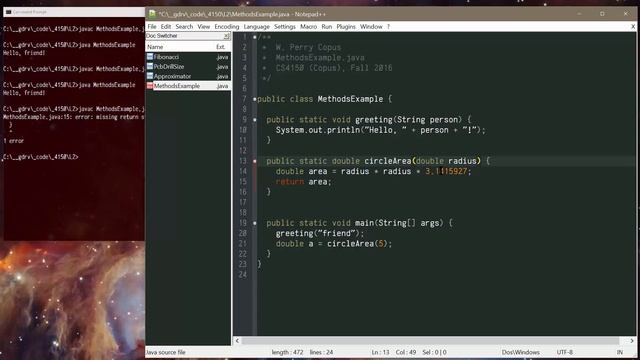The width and height of the screenshot is (640, 360).
Task: Open the Search menu
Action: [x=184, y=27]
